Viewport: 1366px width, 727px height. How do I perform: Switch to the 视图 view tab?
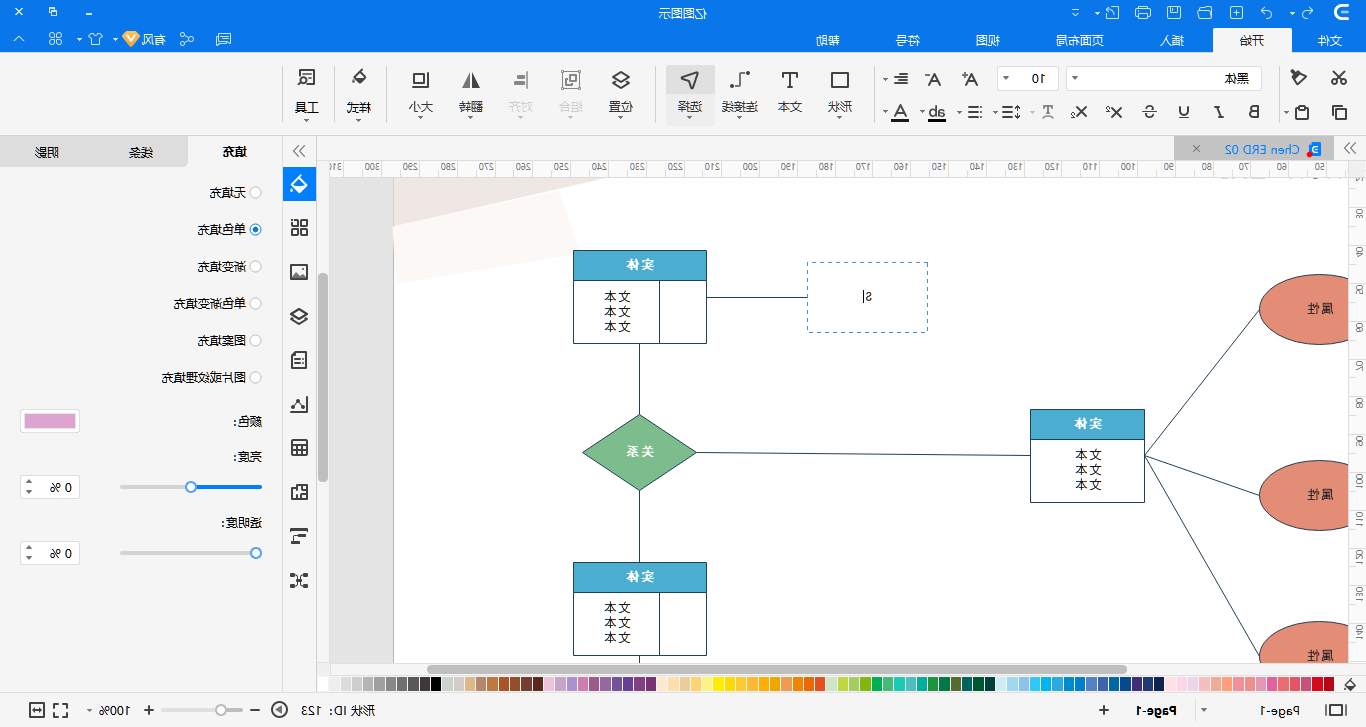(988, 41)
